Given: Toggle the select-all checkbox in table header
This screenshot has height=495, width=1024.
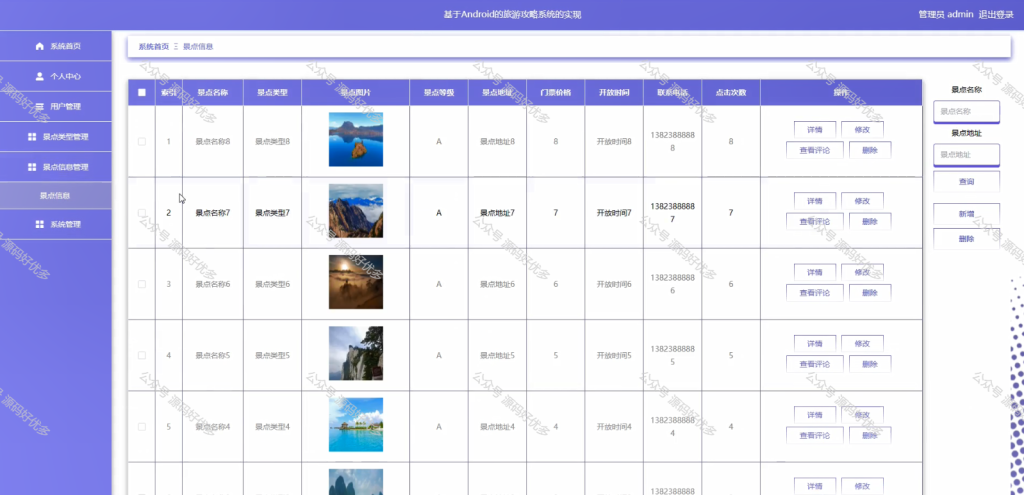Looking at the screenshot, I should point(142,93).
